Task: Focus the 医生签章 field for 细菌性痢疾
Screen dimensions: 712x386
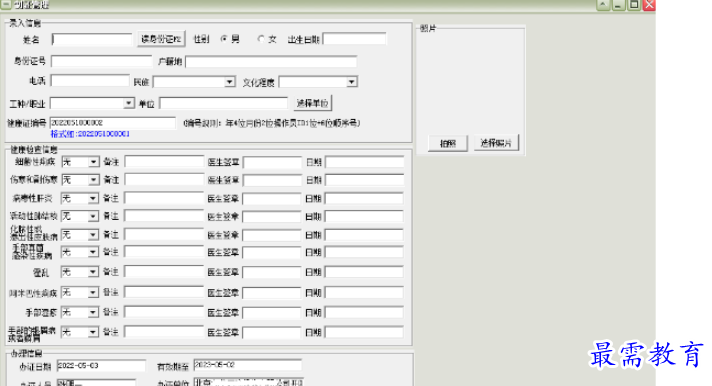Action: [272, 162]
